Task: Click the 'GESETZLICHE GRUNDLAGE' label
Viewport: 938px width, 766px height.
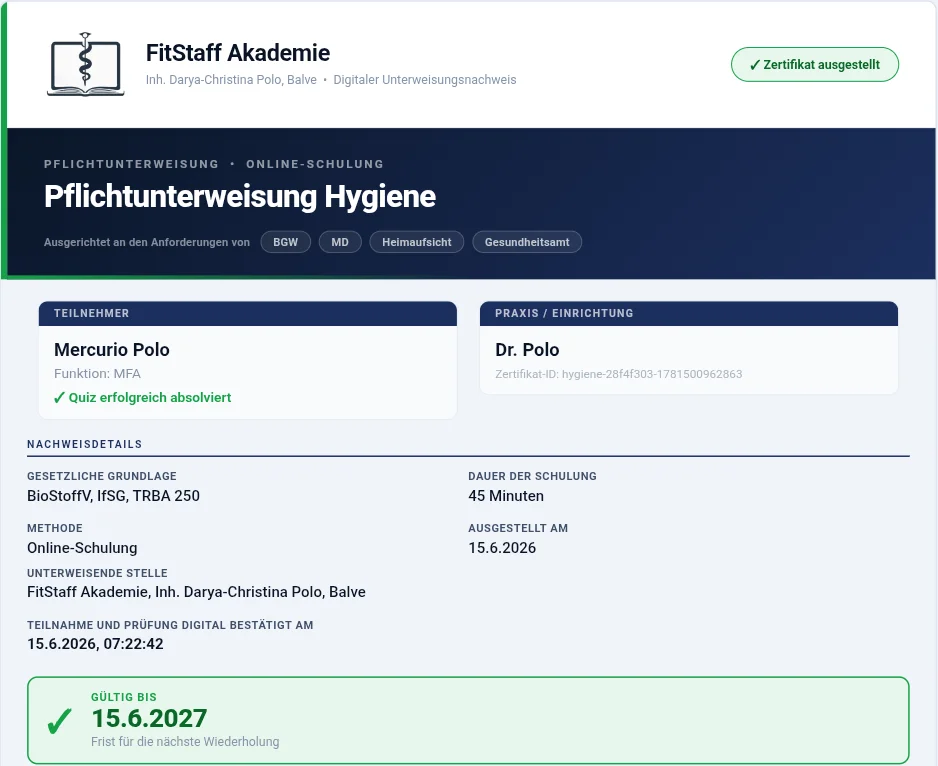Action: coord(102,476)
